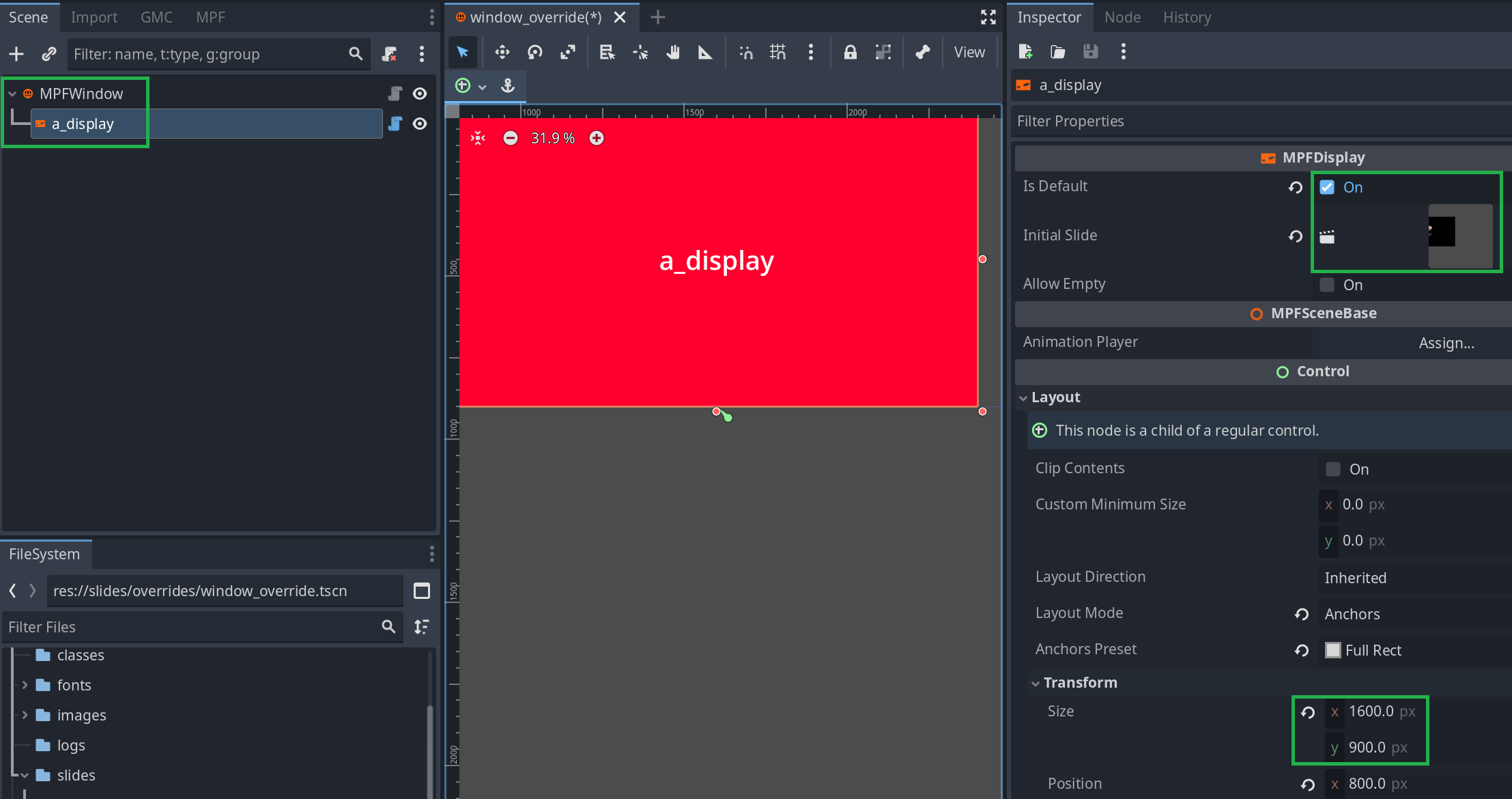Click Assign for Animation Player

coord(1446,343)
